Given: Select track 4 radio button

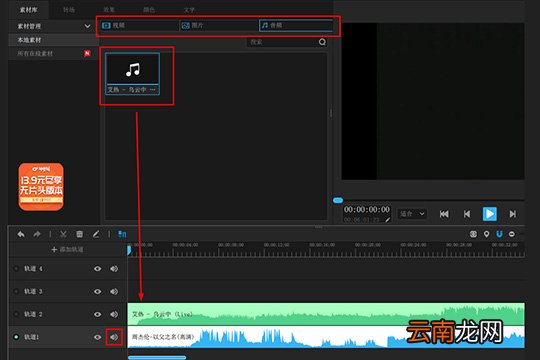Looking at the screenshot, I should coord(16,268).
